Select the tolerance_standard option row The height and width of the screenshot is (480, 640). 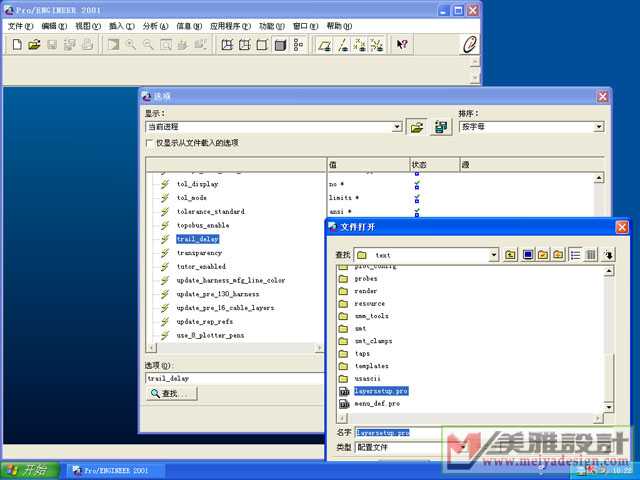[211, 211]
